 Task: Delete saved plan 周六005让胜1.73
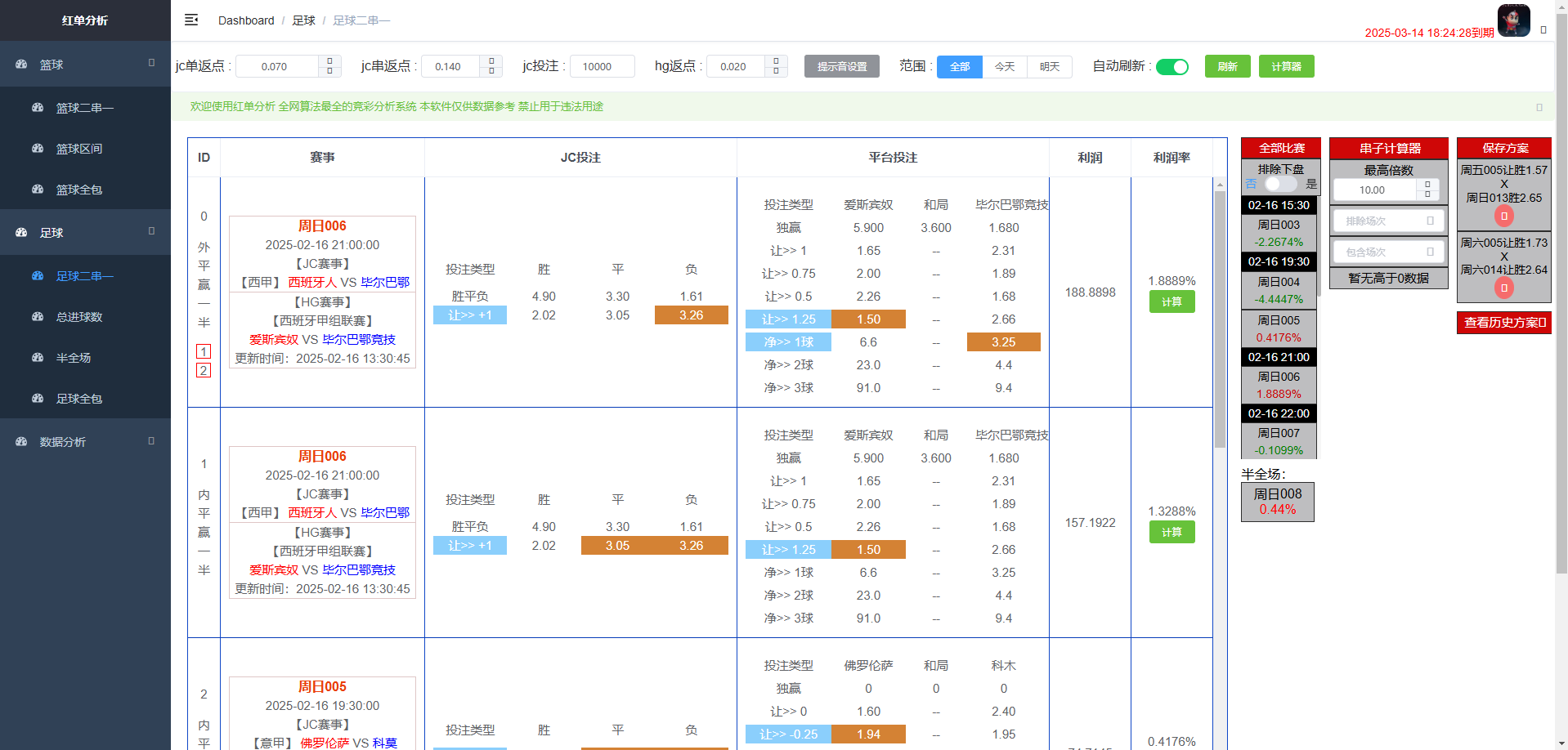pyautogui.click(x=1503, y=288)
